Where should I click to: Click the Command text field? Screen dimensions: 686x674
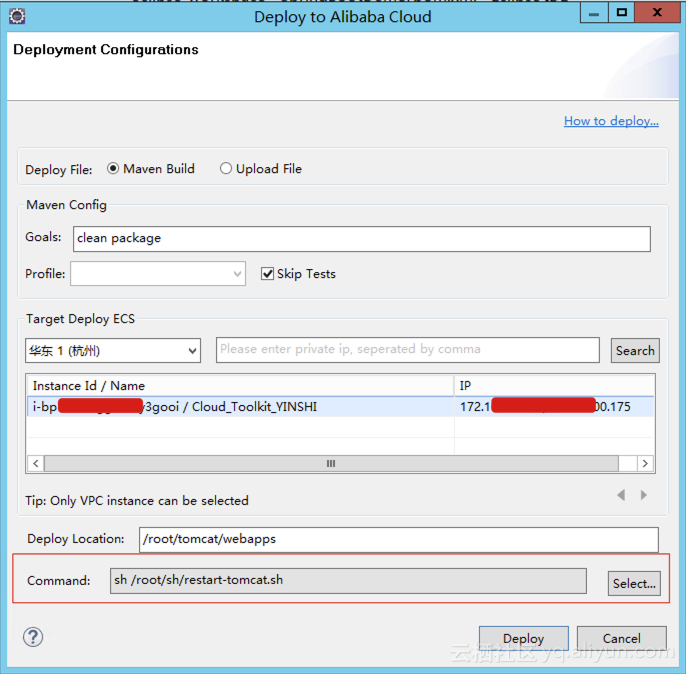348,581
